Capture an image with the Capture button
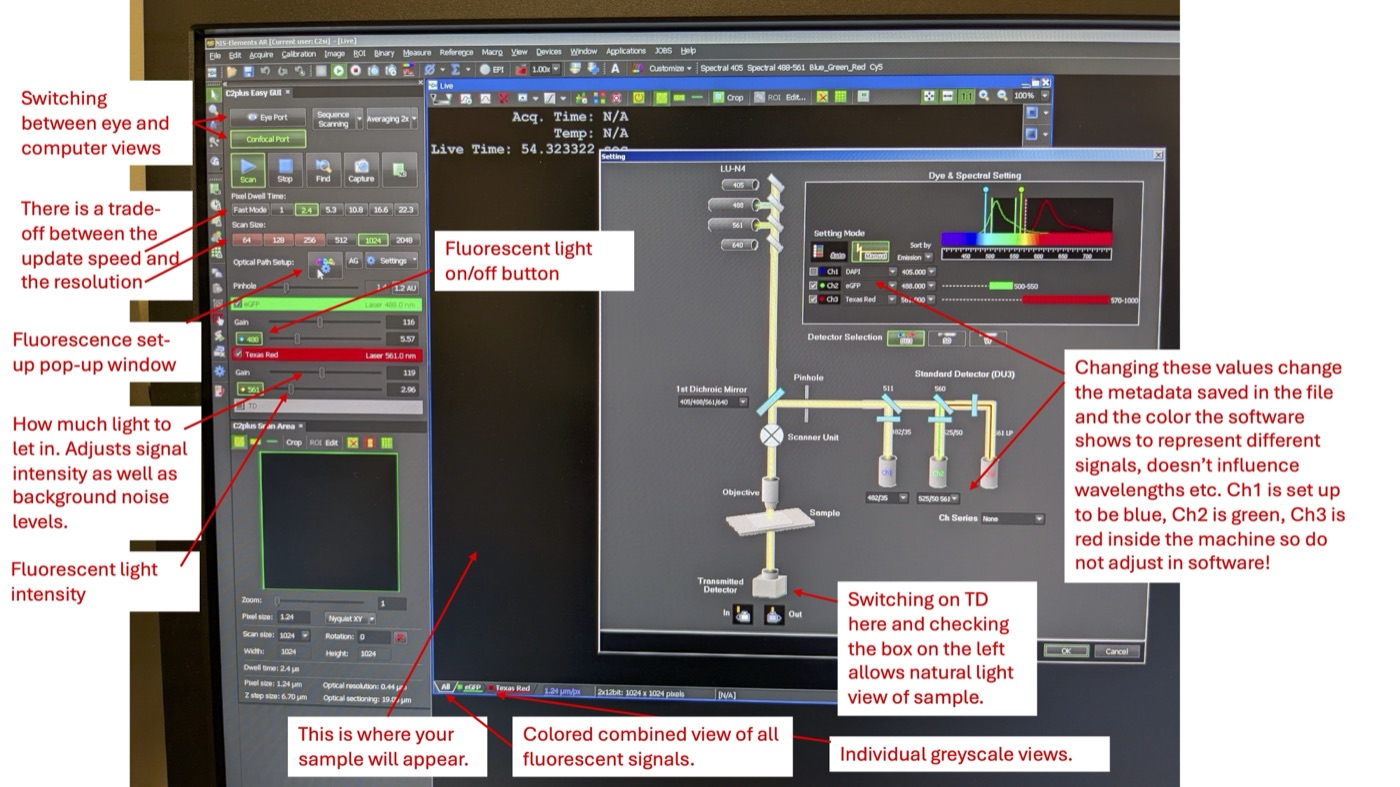Screen dimensions: 1400x787 pyautogui.click(x=361, y=170)
